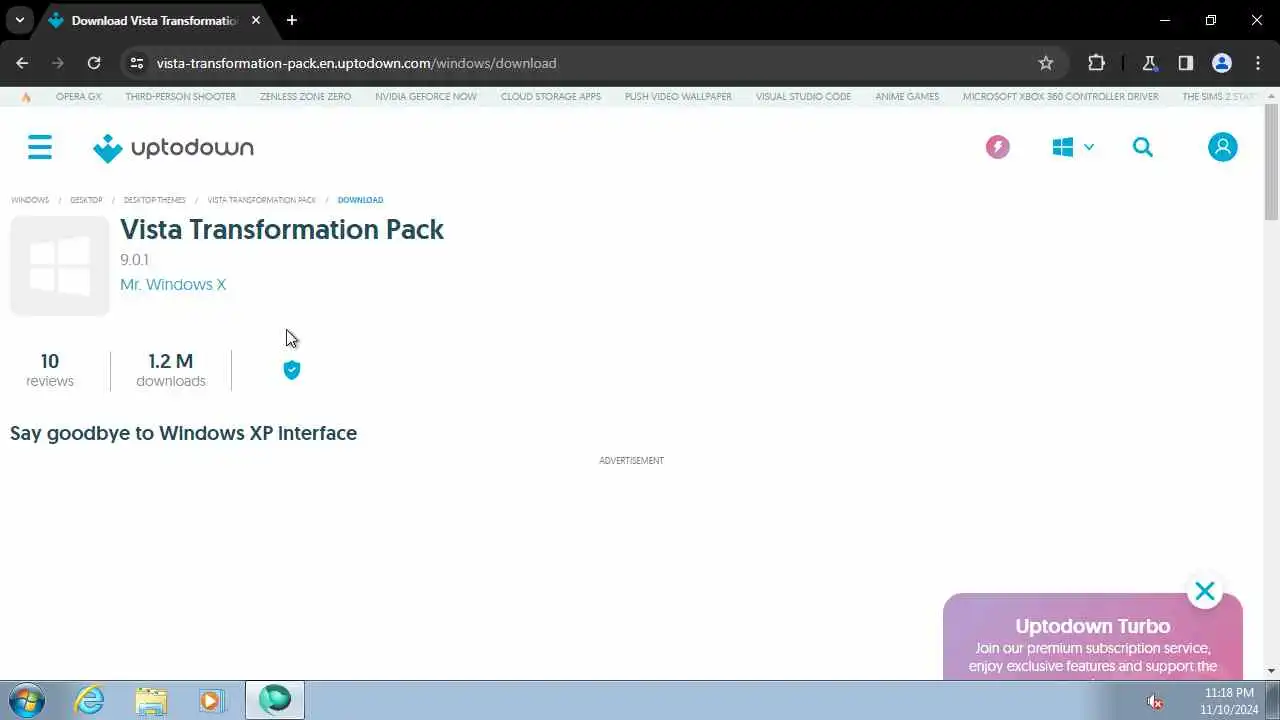Screen dimensions: 1280x720
Task: Open developer Mr. Windows X link
Action: [173, 284]
